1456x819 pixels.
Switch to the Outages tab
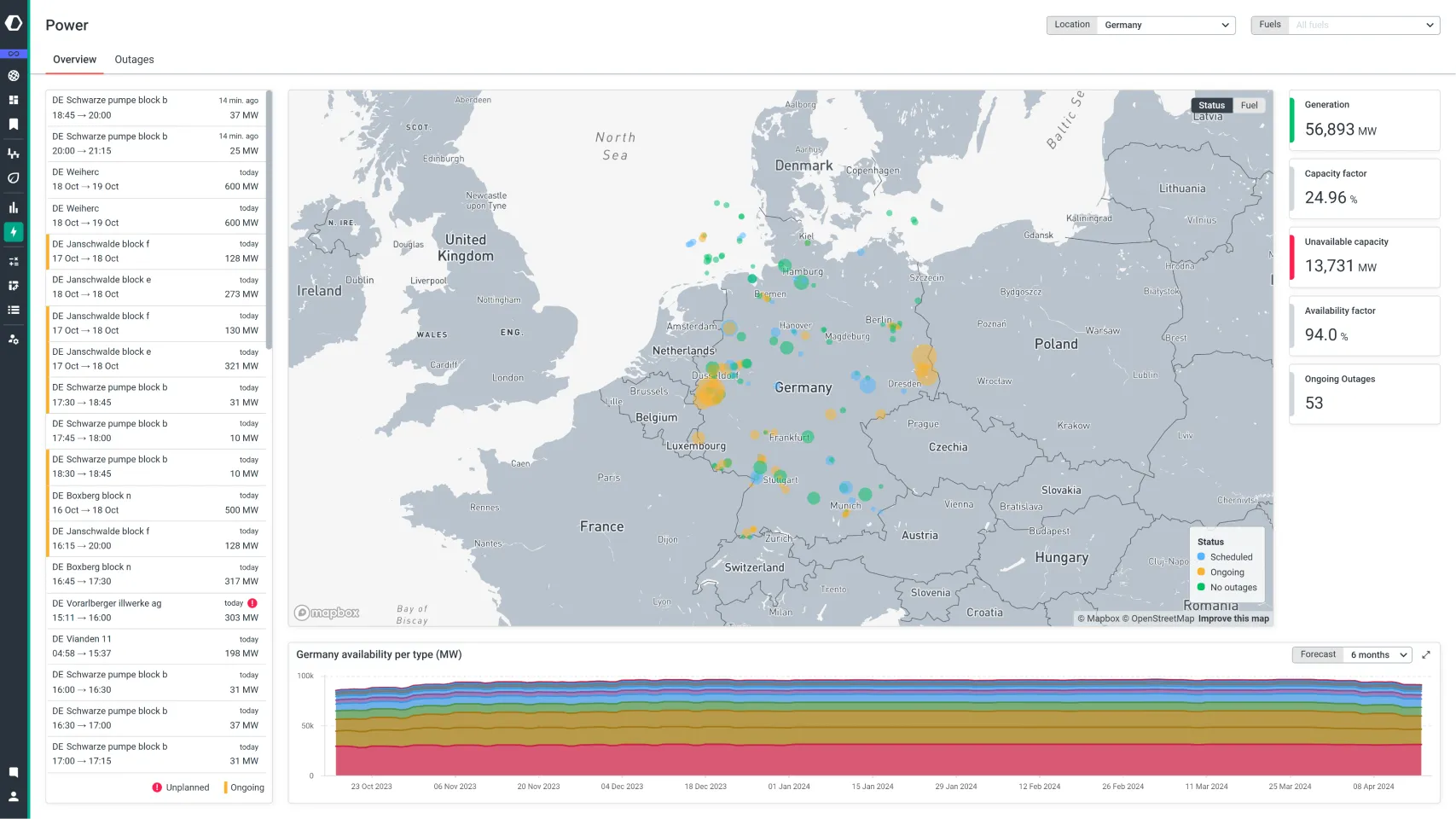pyautogui.click(x=133, y=59)
